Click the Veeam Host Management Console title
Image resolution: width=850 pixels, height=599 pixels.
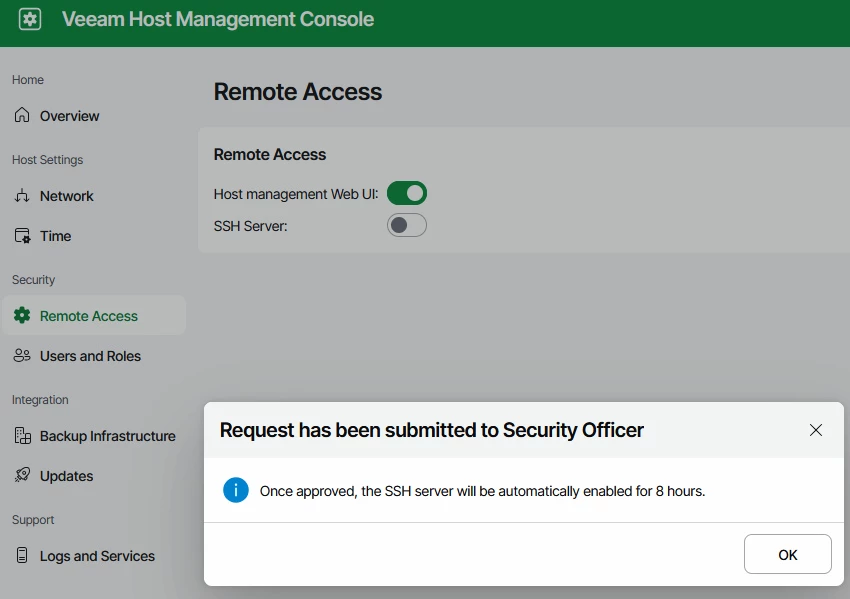click(218, 19)
